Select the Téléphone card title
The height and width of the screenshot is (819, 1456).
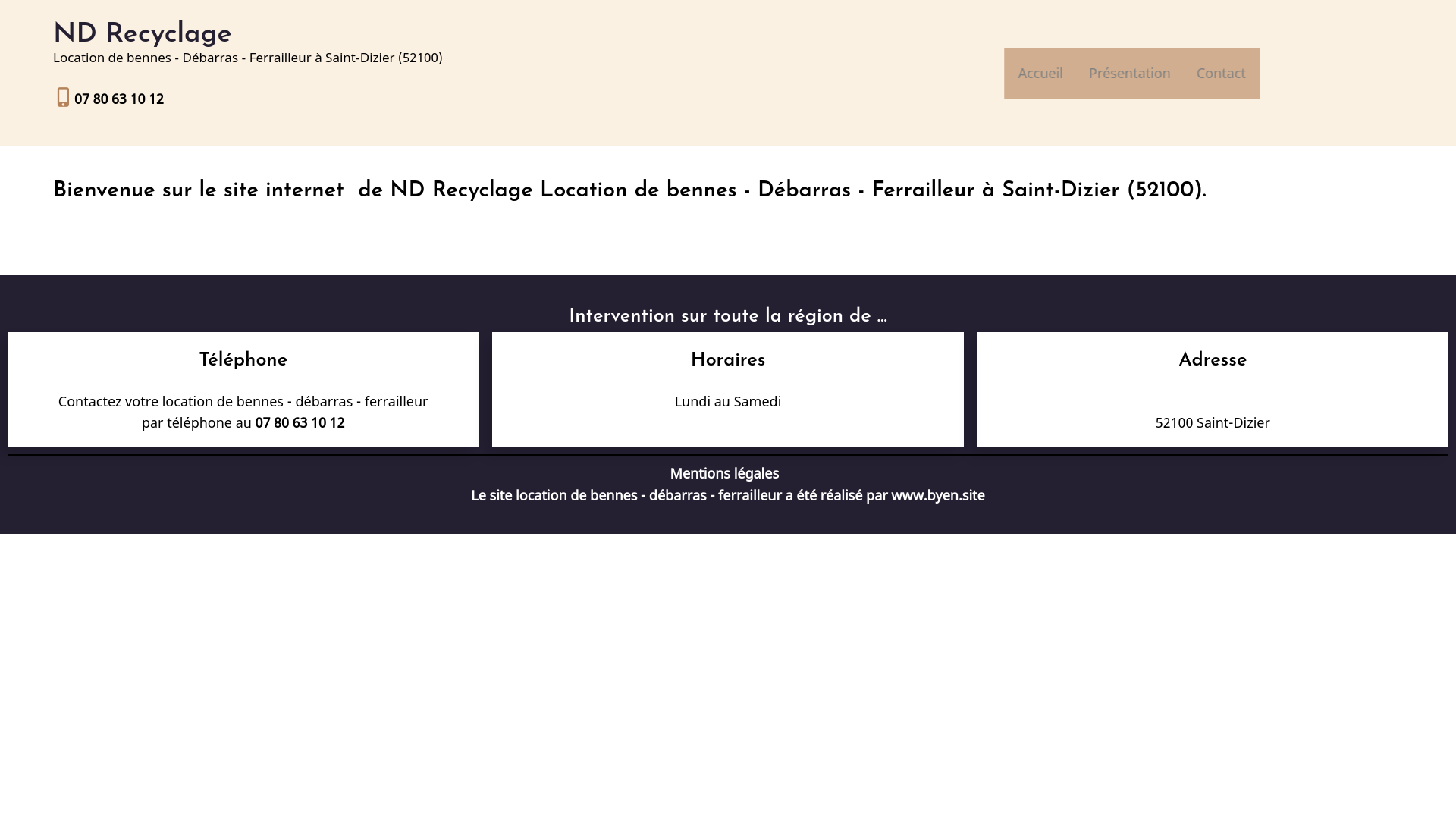coord(243,360)
